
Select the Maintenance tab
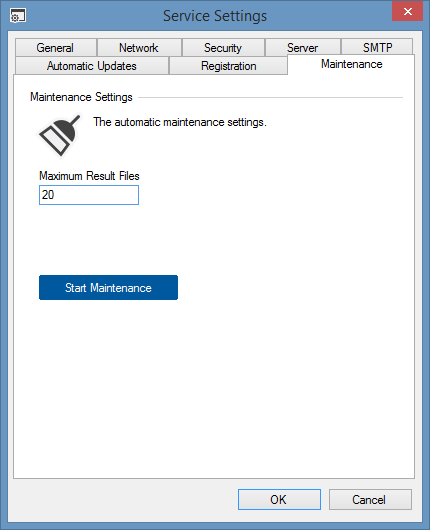pos(352,64)
